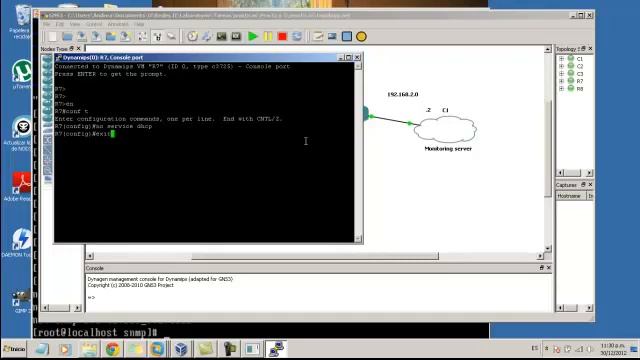Click the 192.168.2.0 network label on canvas
This screenshot has width=640, height=360.
pos(402,94)
